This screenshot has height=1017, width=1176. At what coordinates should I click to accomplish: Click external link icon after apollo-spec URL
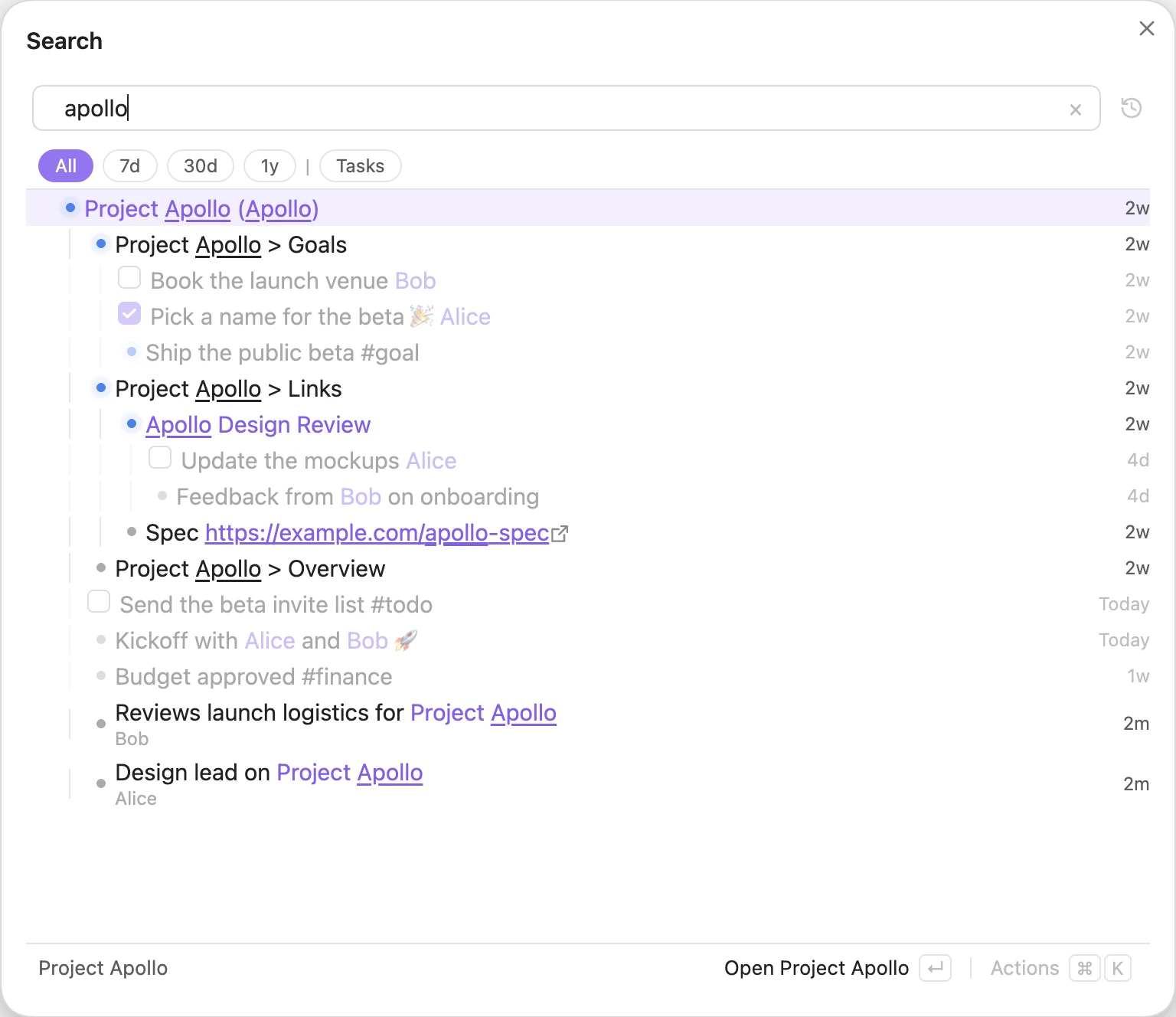click(x=560, y=534)
